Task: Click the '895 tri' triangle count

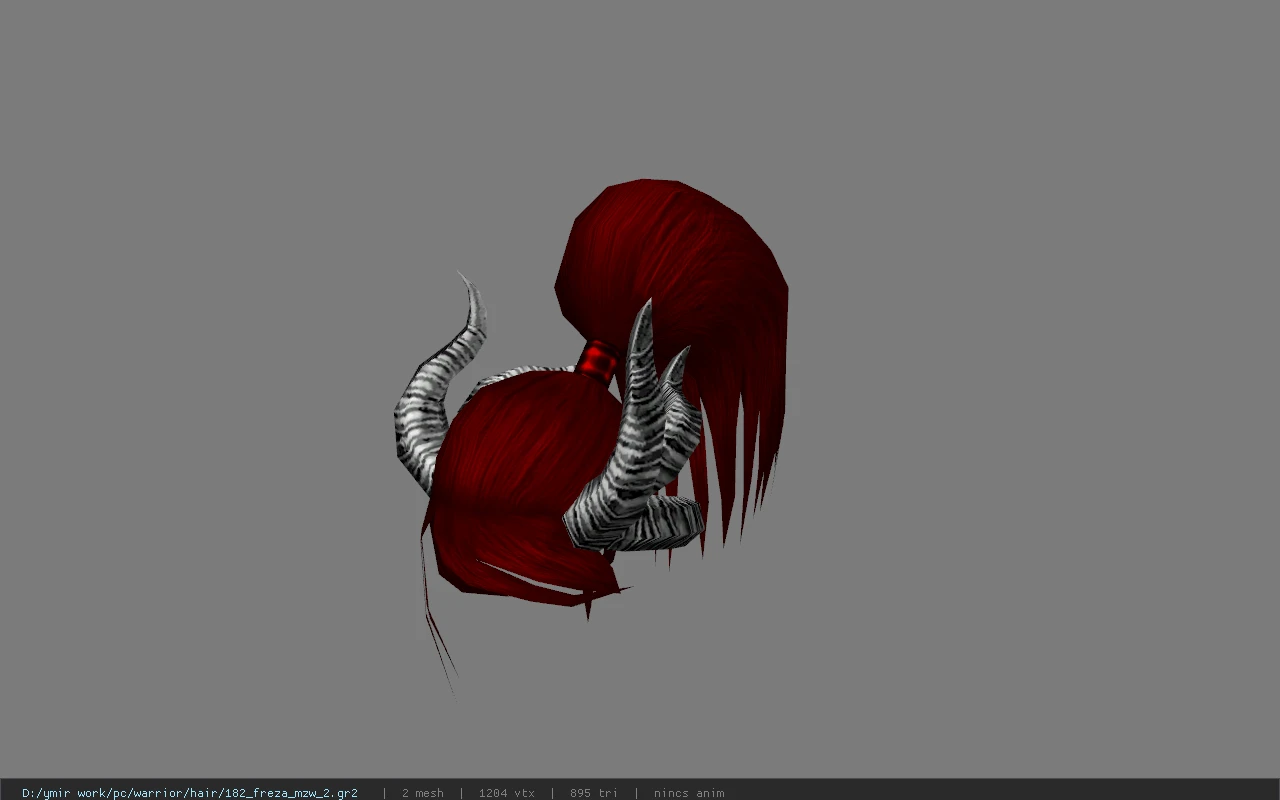Action: tap(593, 793)
